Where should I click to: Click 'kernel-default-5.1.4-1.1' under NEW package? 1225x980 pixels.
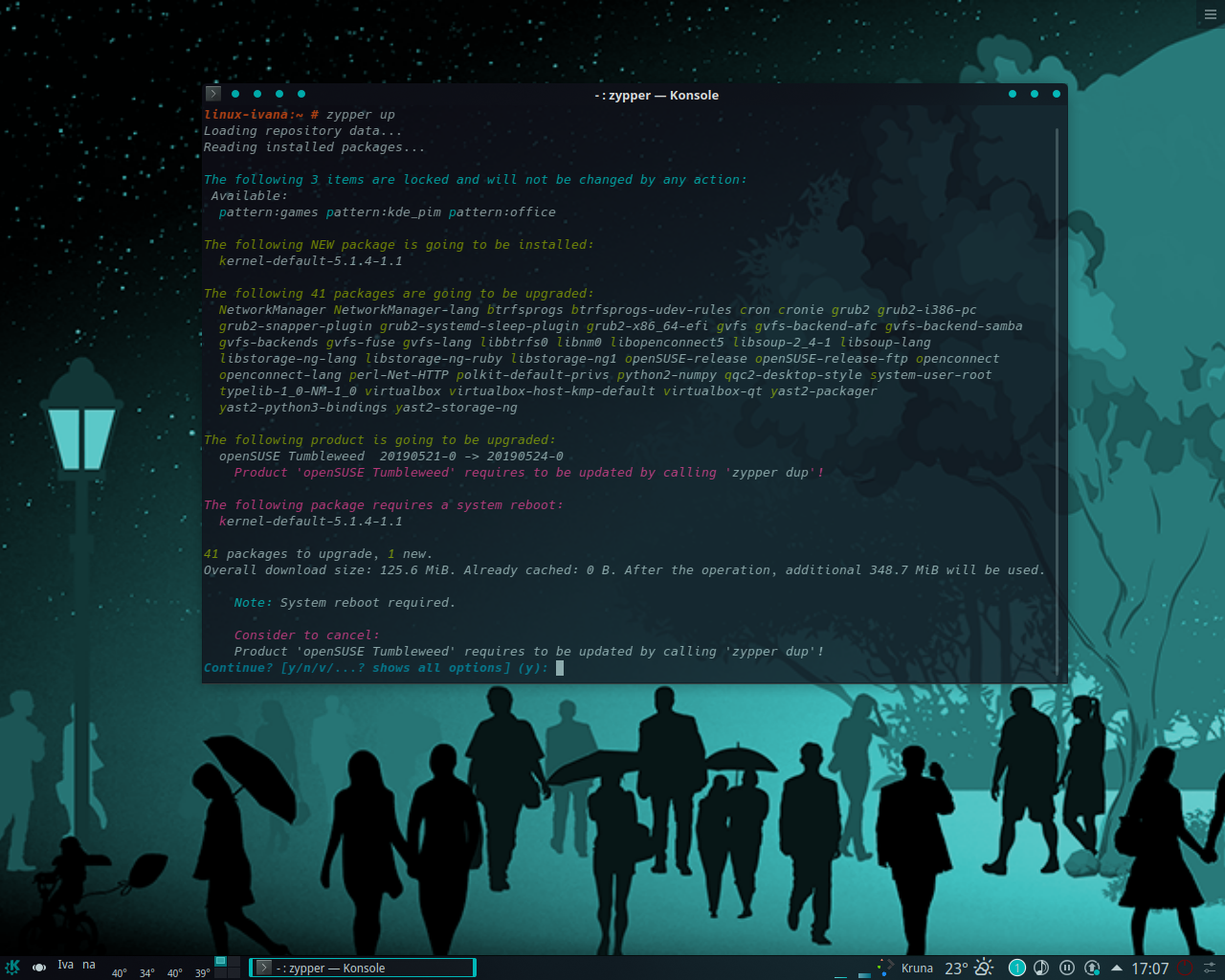coord(310,261)
